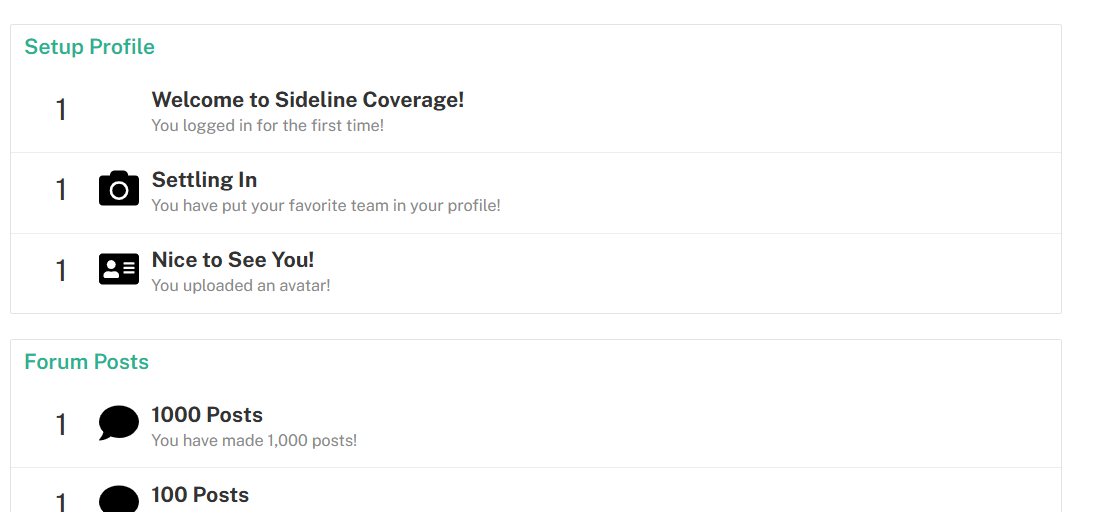
Task: Select the Settling In achievement title
Action: point(204,180)
